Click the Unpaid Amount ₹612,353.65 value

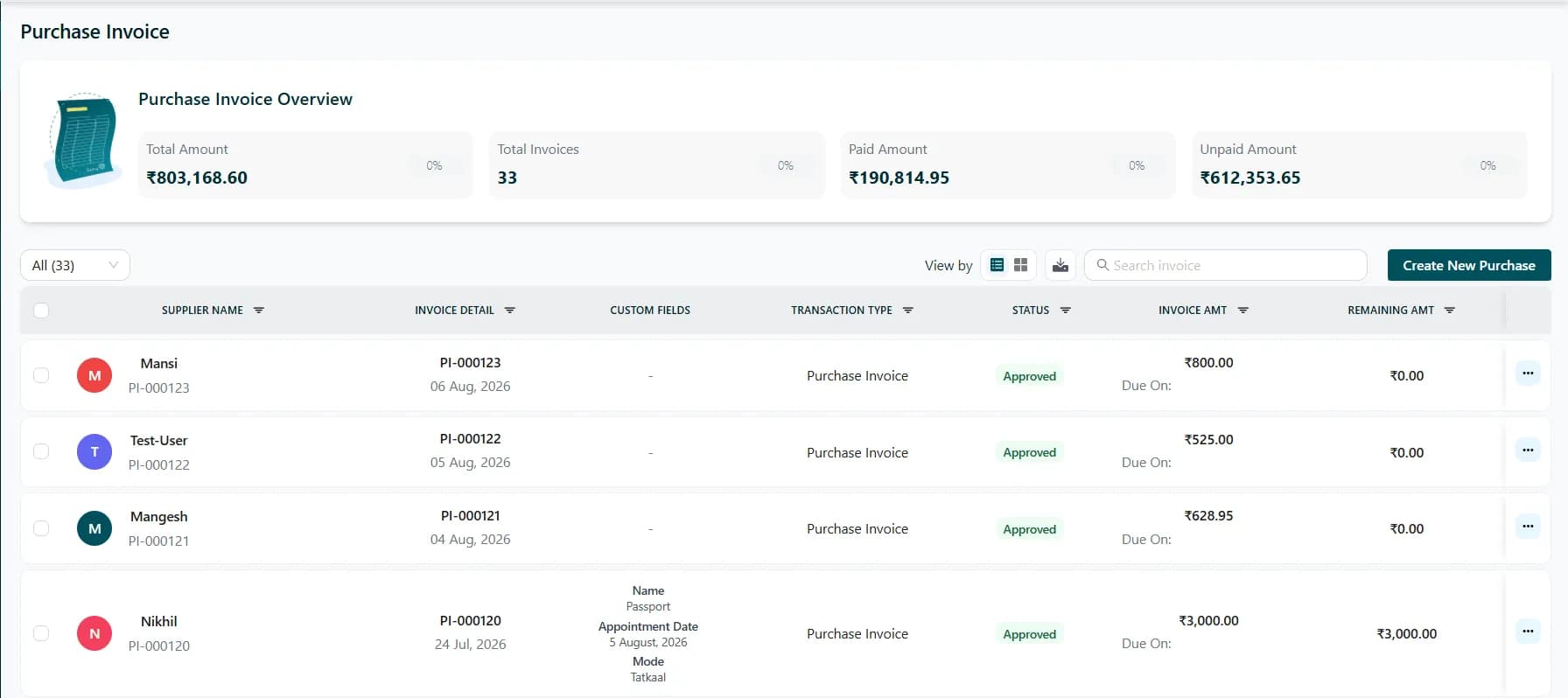click(x=1250, y=178)
